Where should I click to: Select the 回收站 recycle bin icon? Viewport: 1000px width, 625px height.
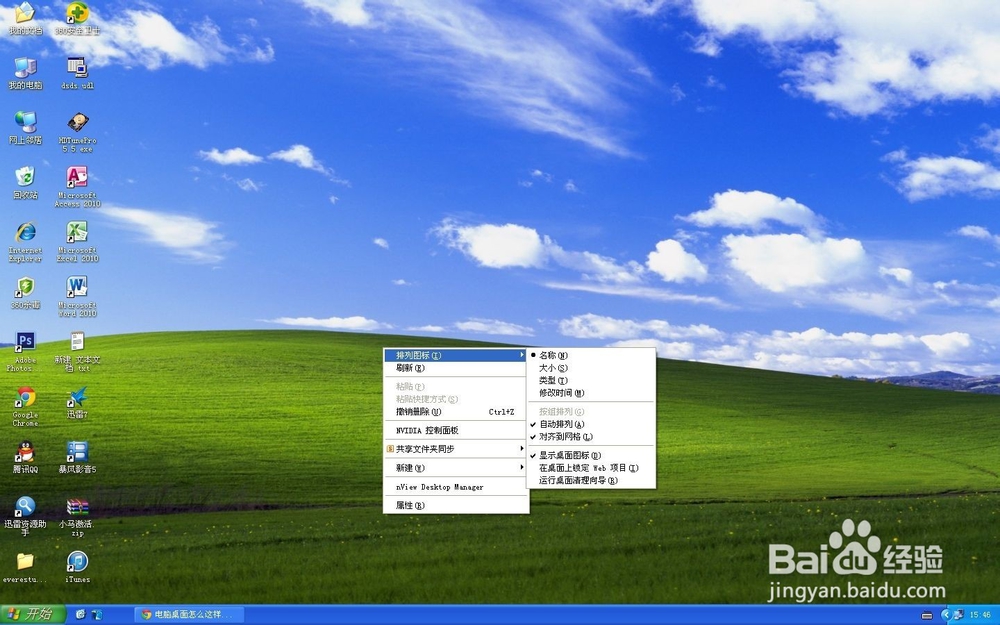click(26, 183)
